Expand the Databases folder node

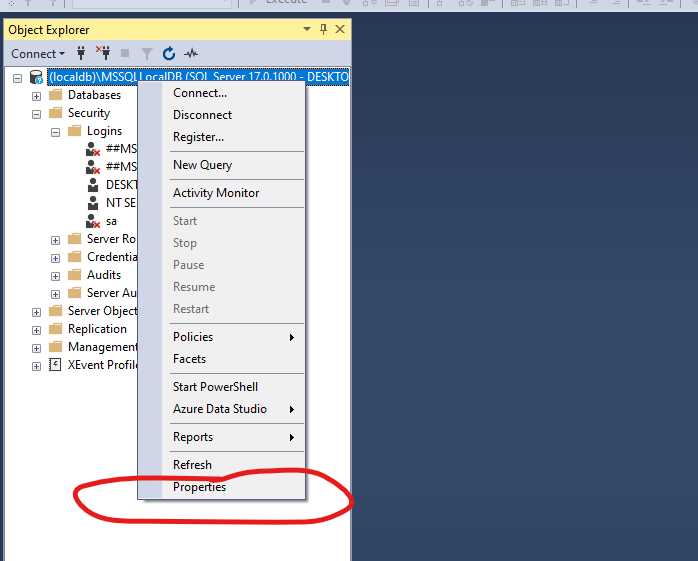(37, 96)
